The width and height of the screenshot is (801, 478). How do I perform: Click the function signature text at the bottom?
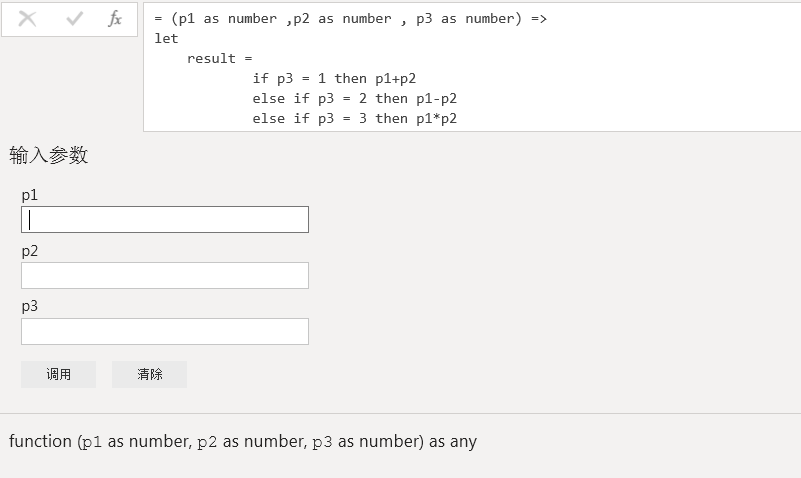[243, 441]
